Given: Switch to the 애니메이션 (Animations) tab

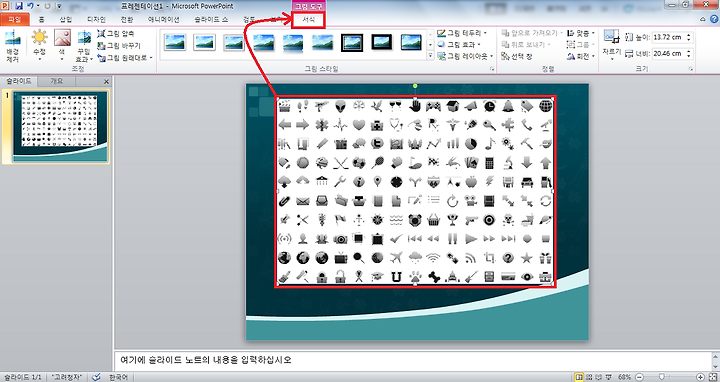Looking at the screenshot, I should [x=164, y=20].
